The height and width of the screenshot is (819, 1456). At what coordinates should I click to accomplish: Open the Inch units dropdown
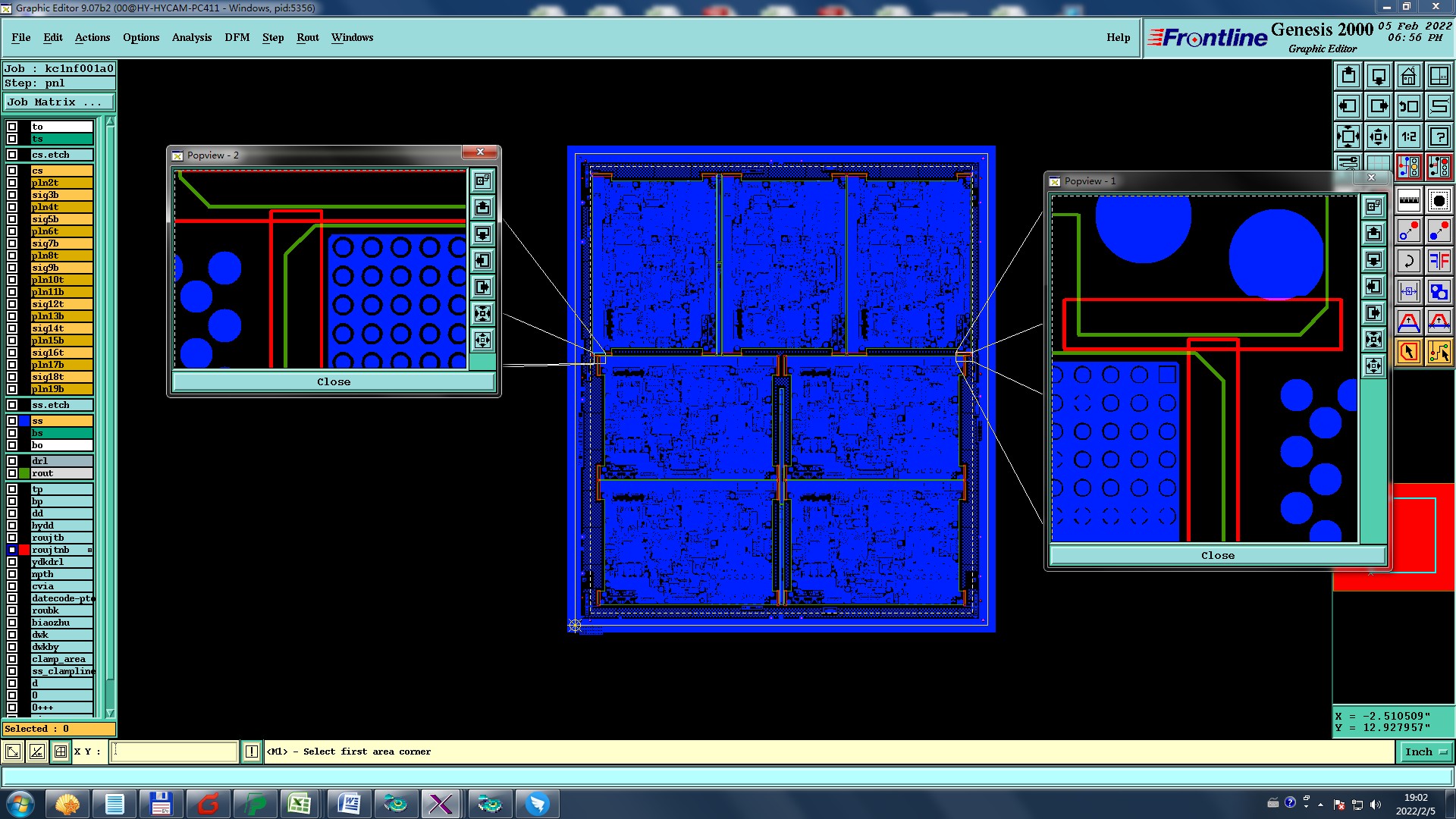pos(1426,752)
